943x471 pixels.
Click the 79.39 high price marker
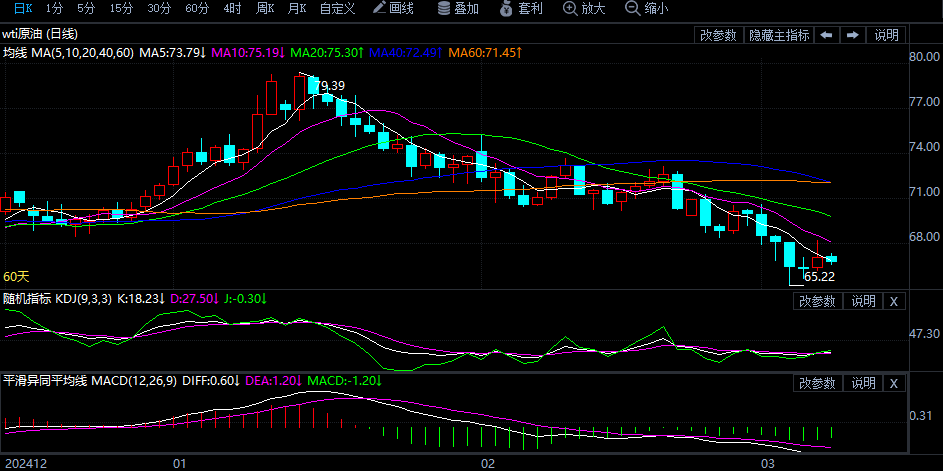[x=329, y=86]
